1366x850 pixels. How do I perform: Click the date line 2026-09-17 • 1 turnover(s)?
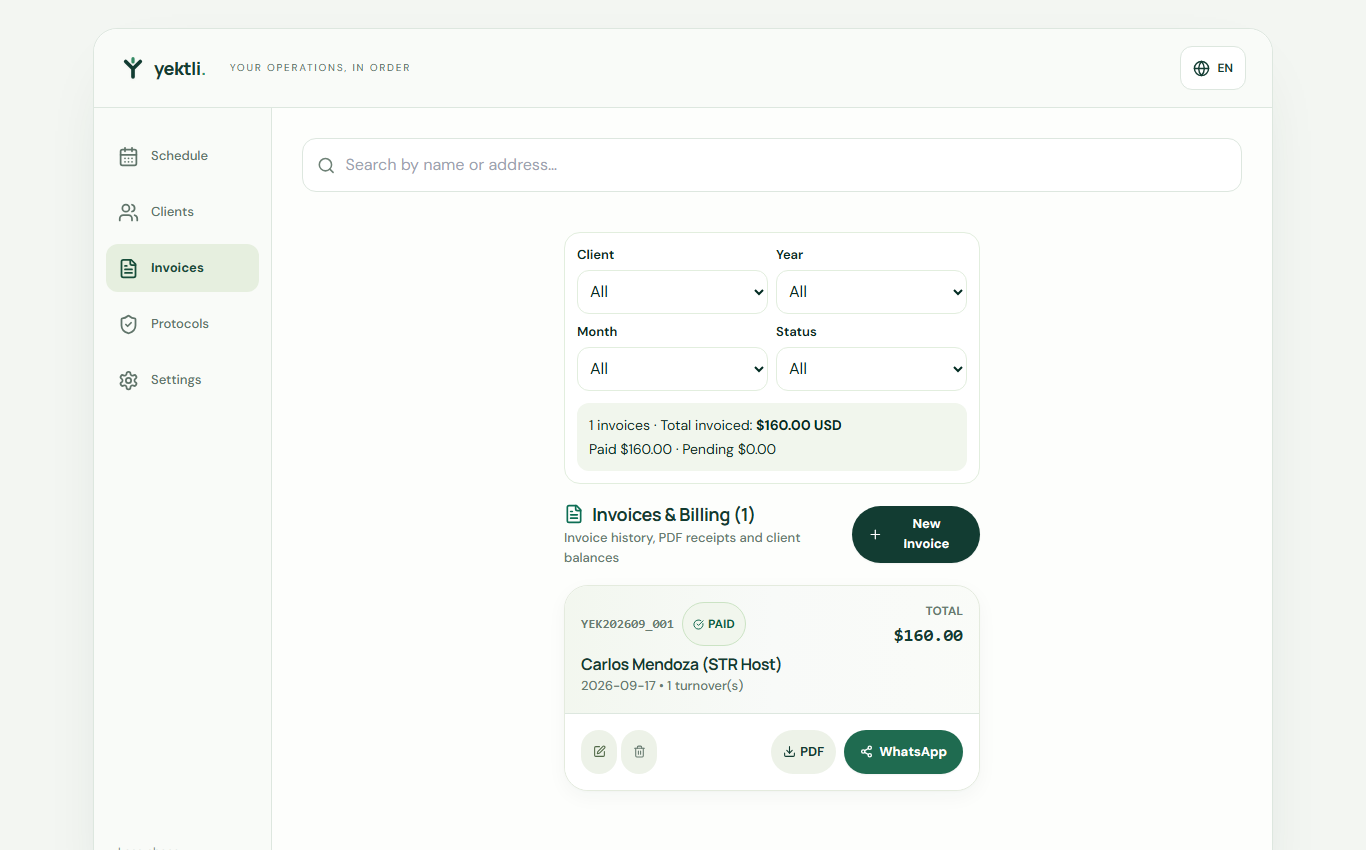coord(662,686)
